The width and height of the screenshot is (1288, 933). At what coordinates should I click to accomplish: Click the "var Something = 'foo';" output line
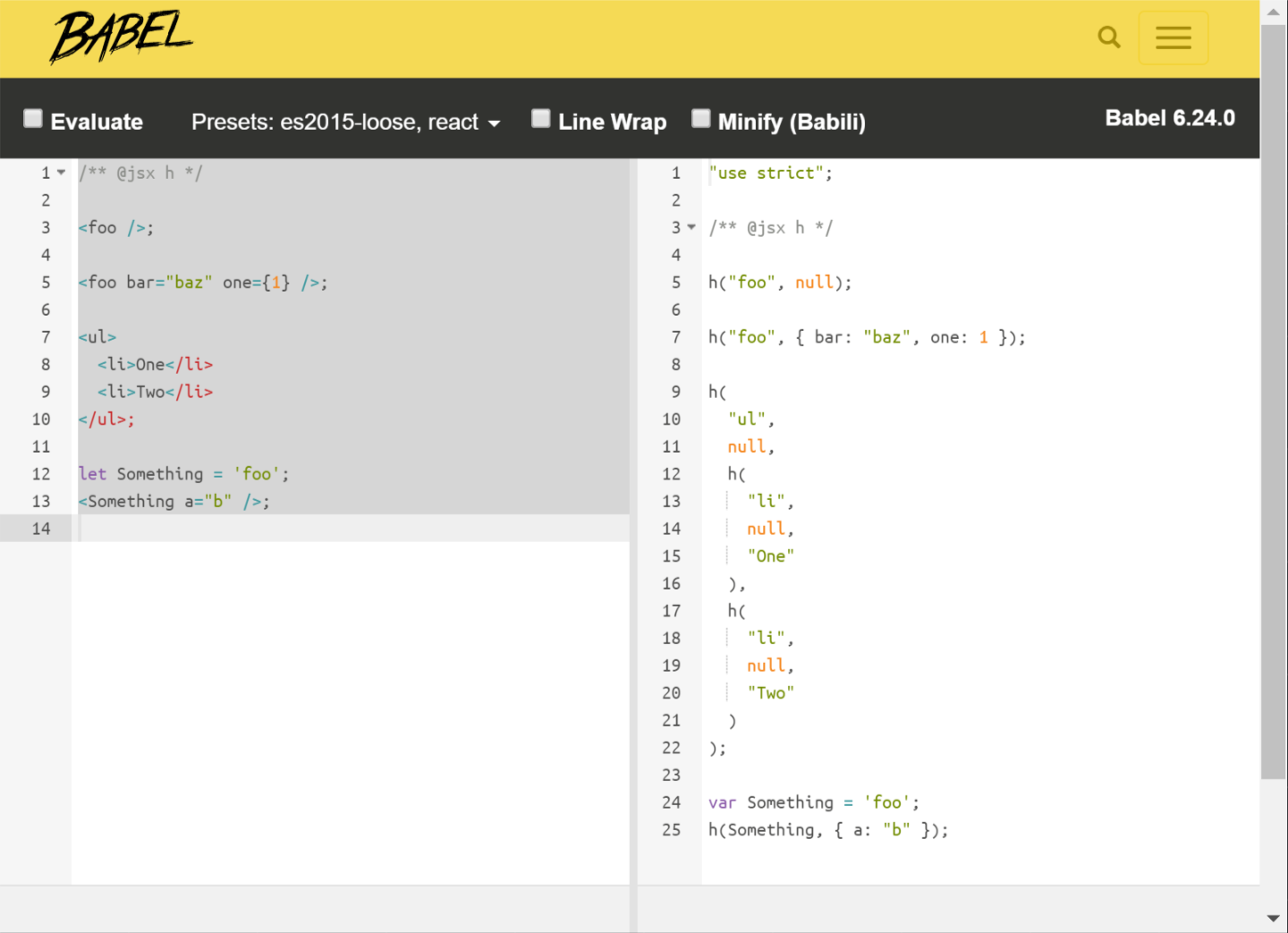pos(814,802)
